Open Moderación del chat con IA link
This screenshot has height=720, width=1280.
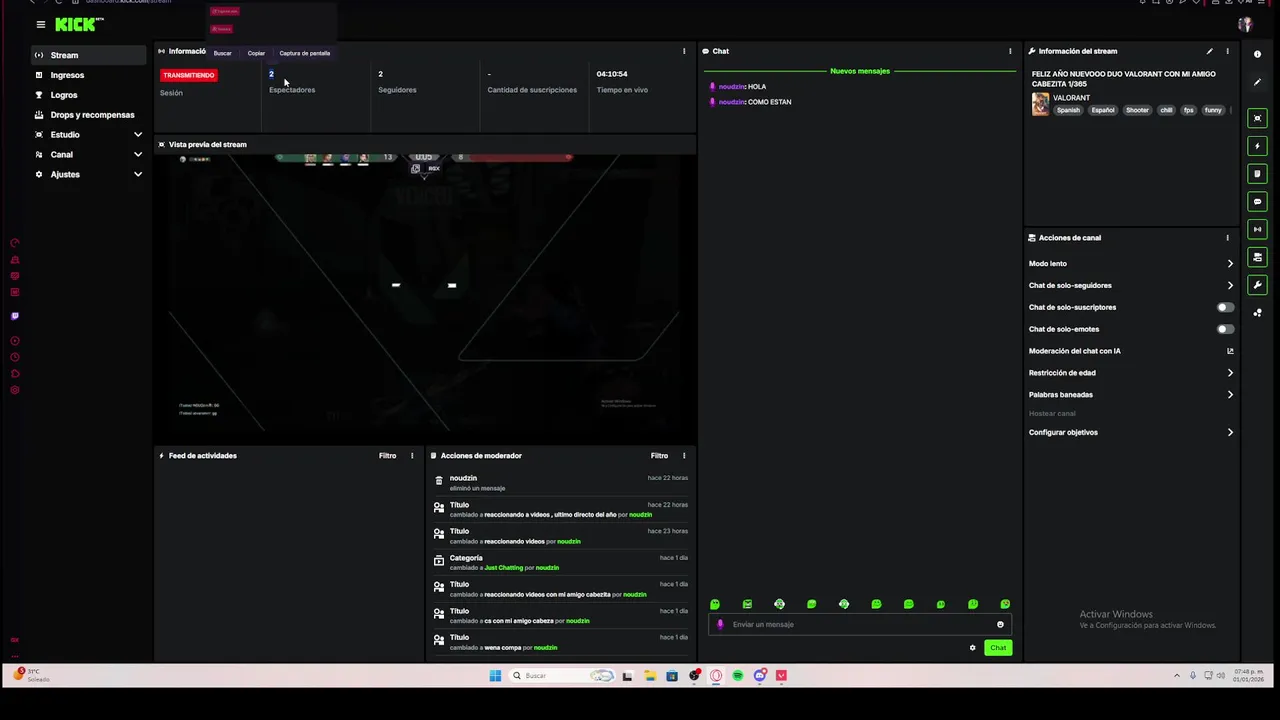click(1131, 351)
